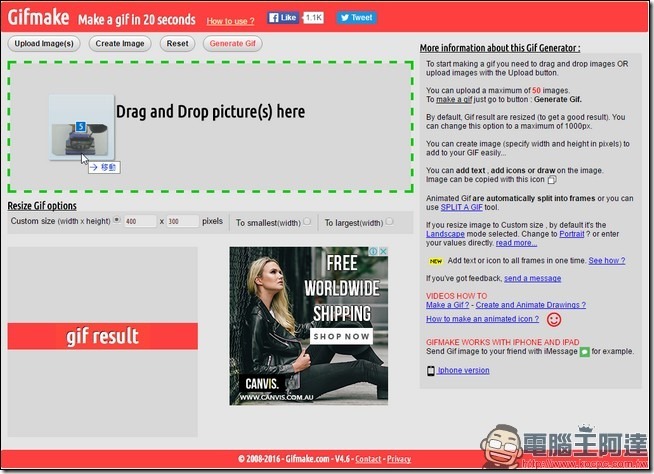
Task: Click the custom height input field
Action: (182, 221)
